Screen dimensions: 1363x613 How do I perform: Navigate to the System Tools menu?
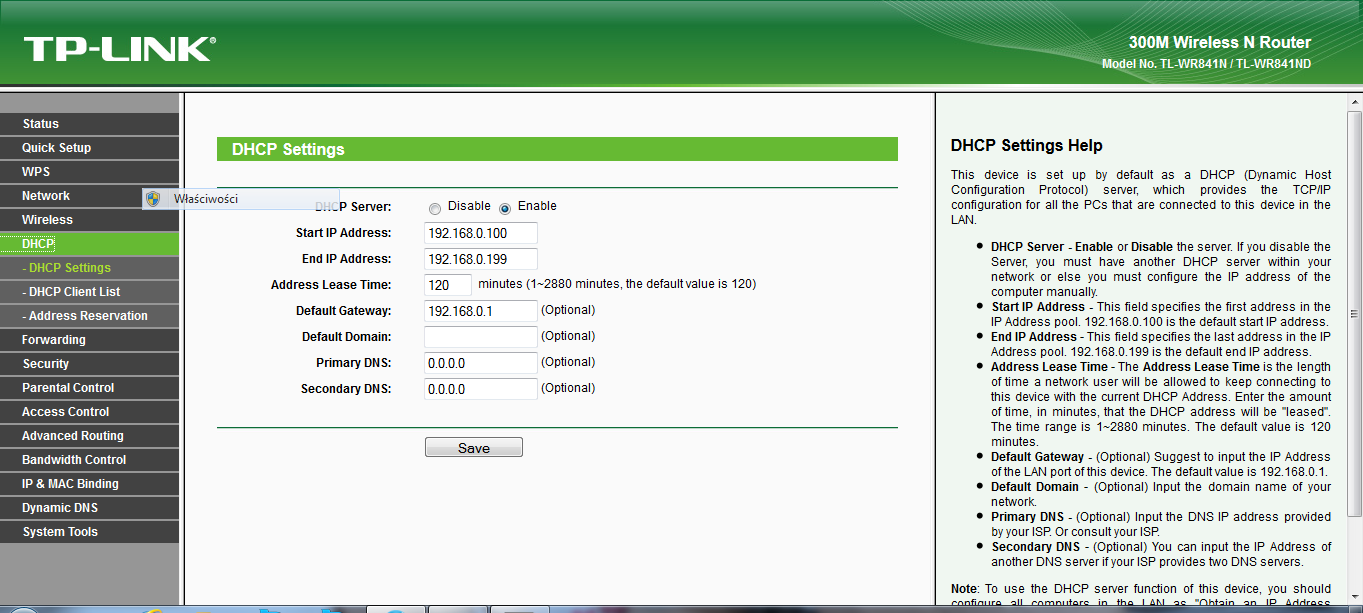coord(60,532)
